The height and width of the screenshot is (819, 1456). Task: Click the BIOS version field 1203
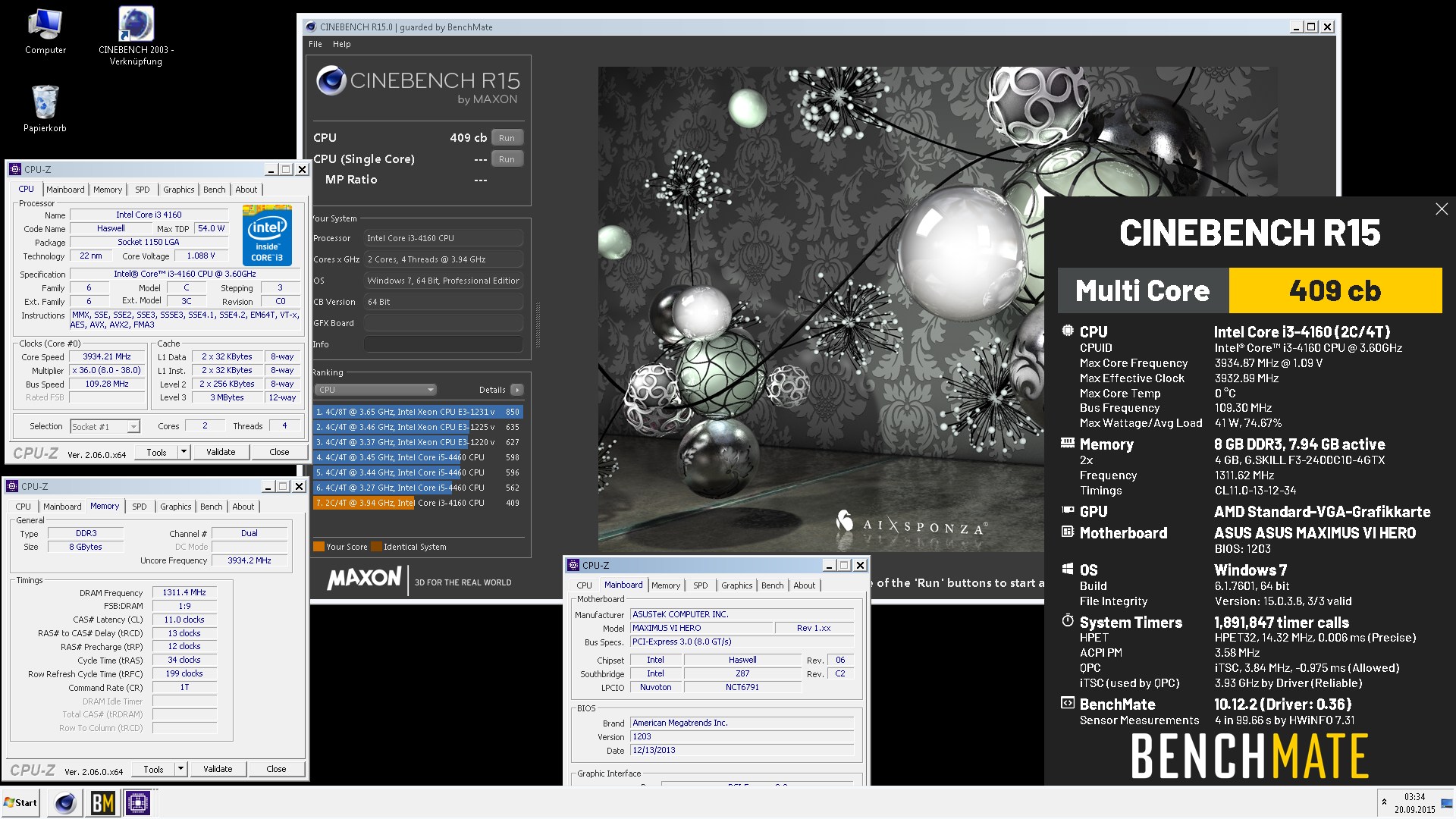(742, 736)
